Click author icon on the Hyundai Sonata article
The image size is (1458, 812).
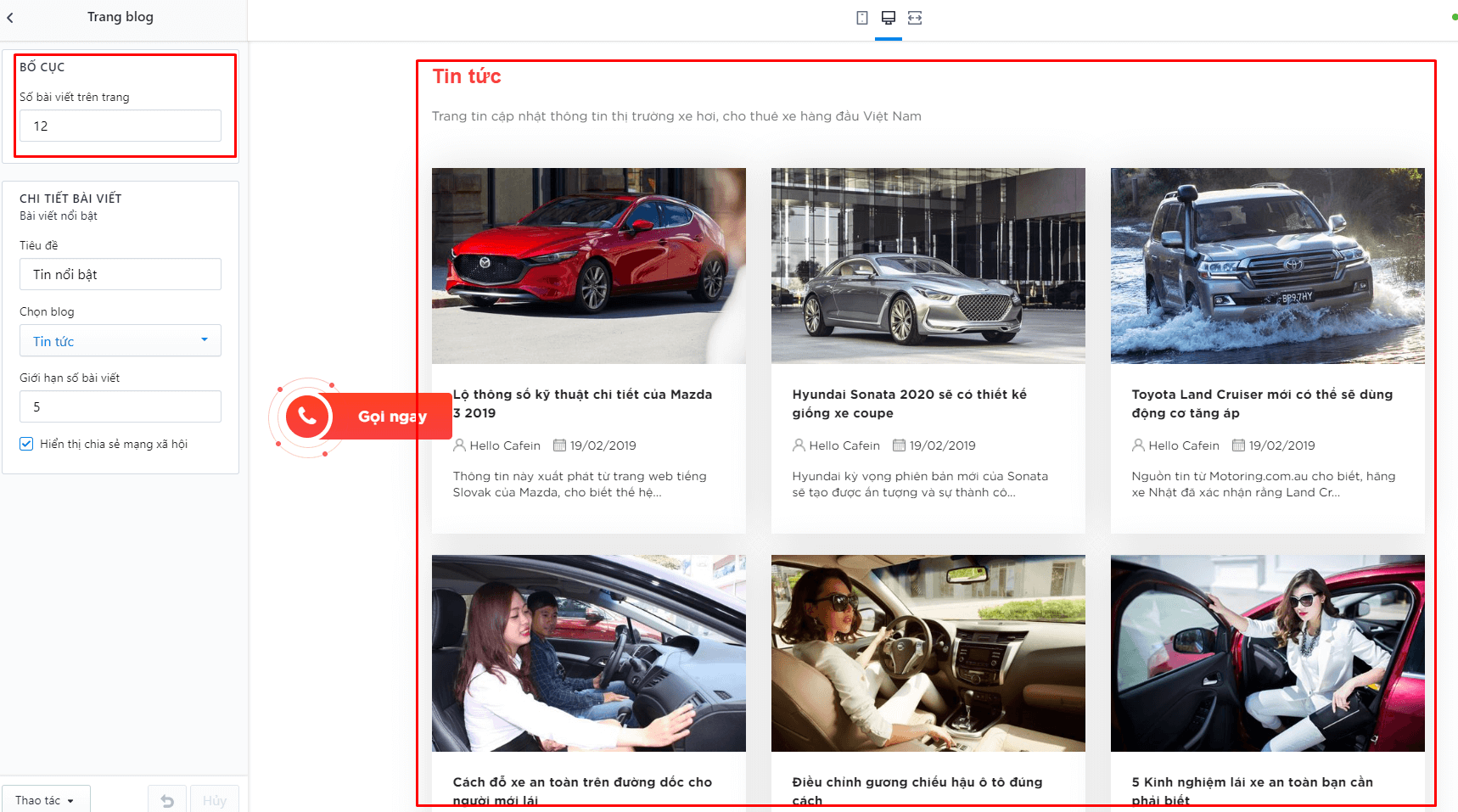(x=799, y=445)
